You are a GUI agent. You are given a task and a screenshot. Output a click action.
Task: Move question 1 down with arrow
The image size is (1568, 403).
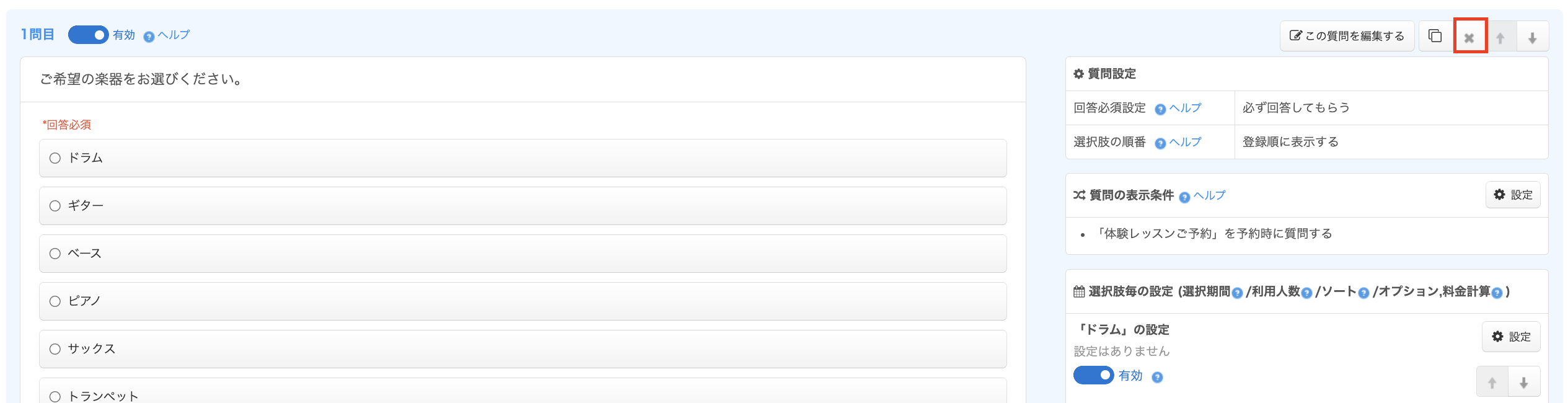tap(1532, 37)
